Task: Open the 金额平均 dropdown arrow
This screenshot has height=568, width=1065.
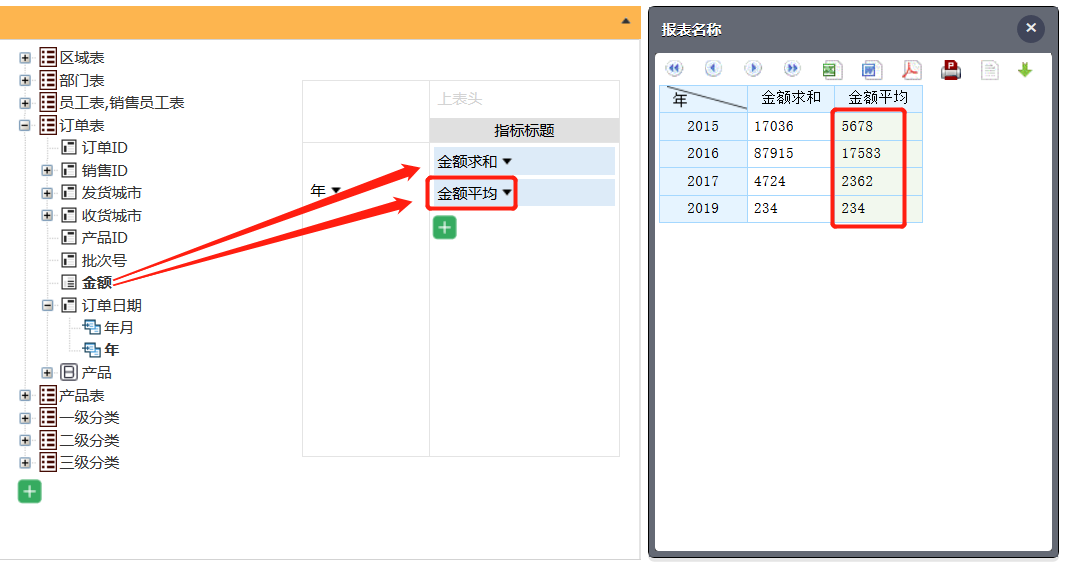Action: click(507, 194)
